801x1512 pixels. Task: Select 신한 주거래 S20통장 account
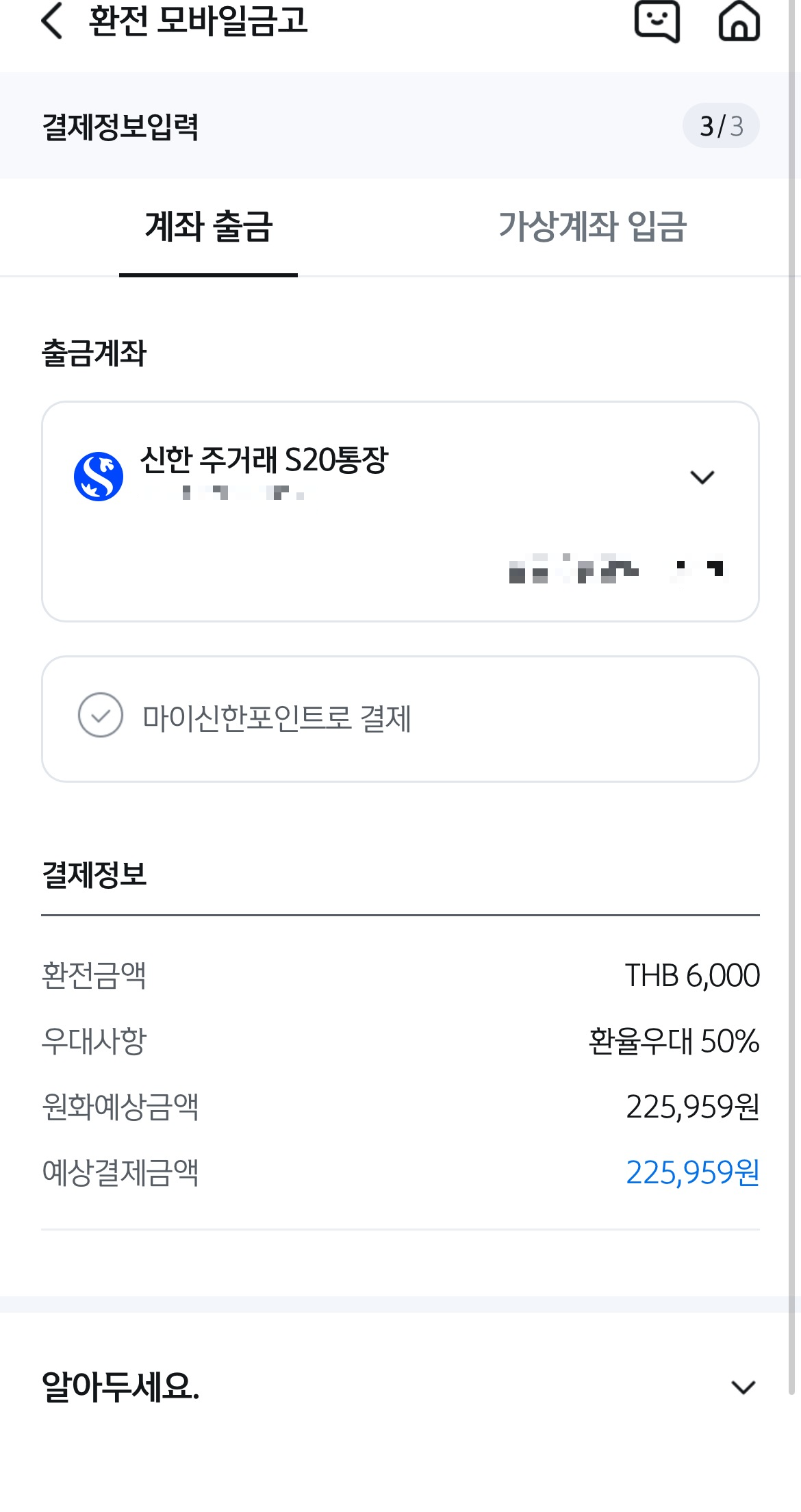coord(264,459)
